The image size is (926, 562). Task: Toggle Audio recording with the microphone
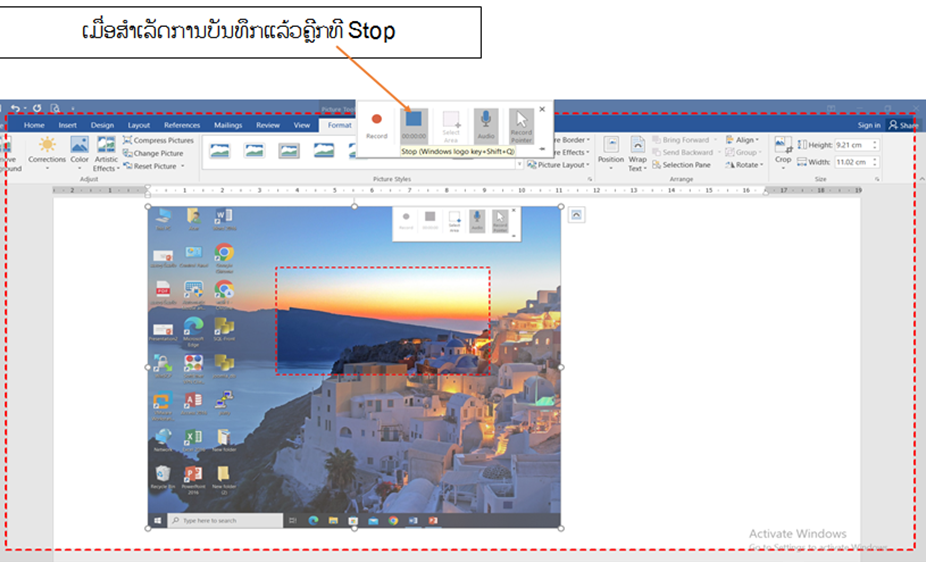click(x=485, y=123)
